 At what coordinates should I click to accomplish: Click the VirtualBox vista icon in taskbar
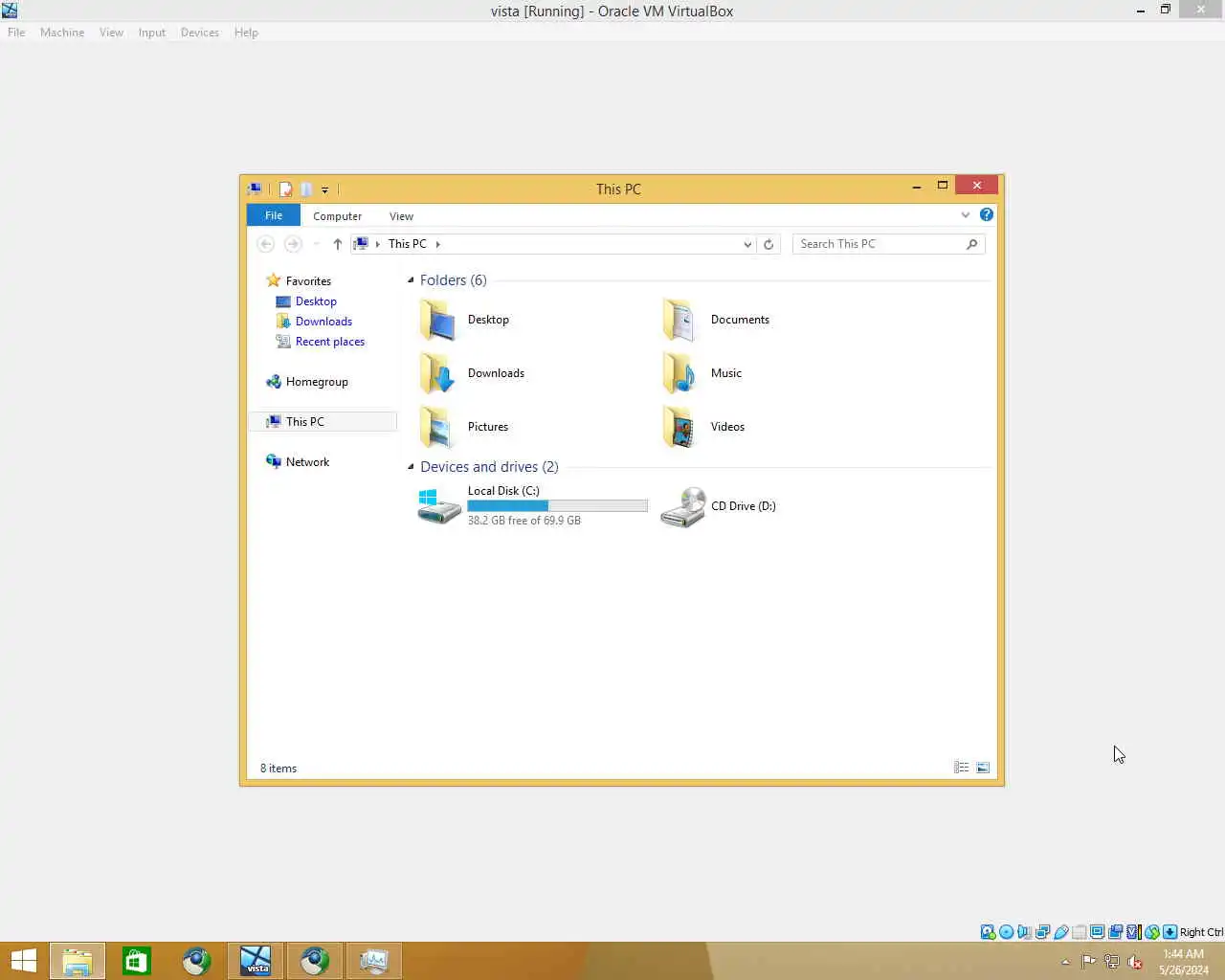(256, 961)
